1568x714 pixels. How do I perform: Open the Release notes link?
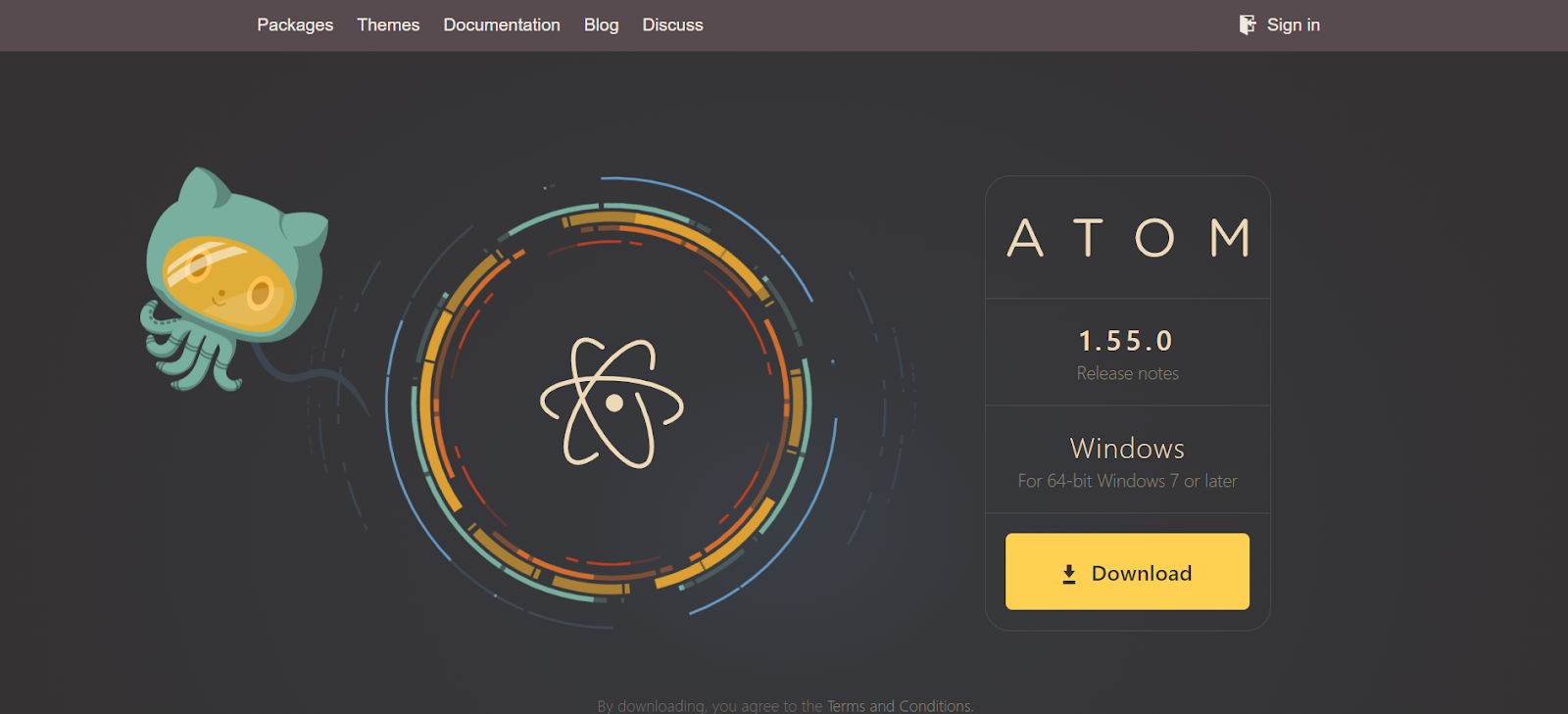click(x=1127, y=373)
